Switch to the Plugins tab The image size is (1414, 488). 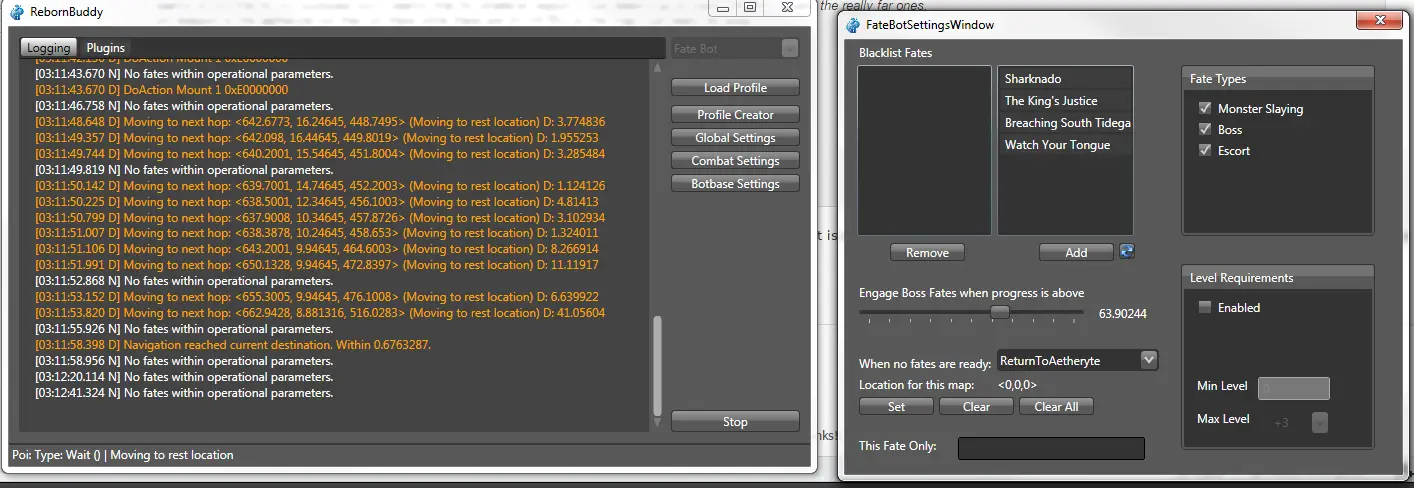coord(105,48)
